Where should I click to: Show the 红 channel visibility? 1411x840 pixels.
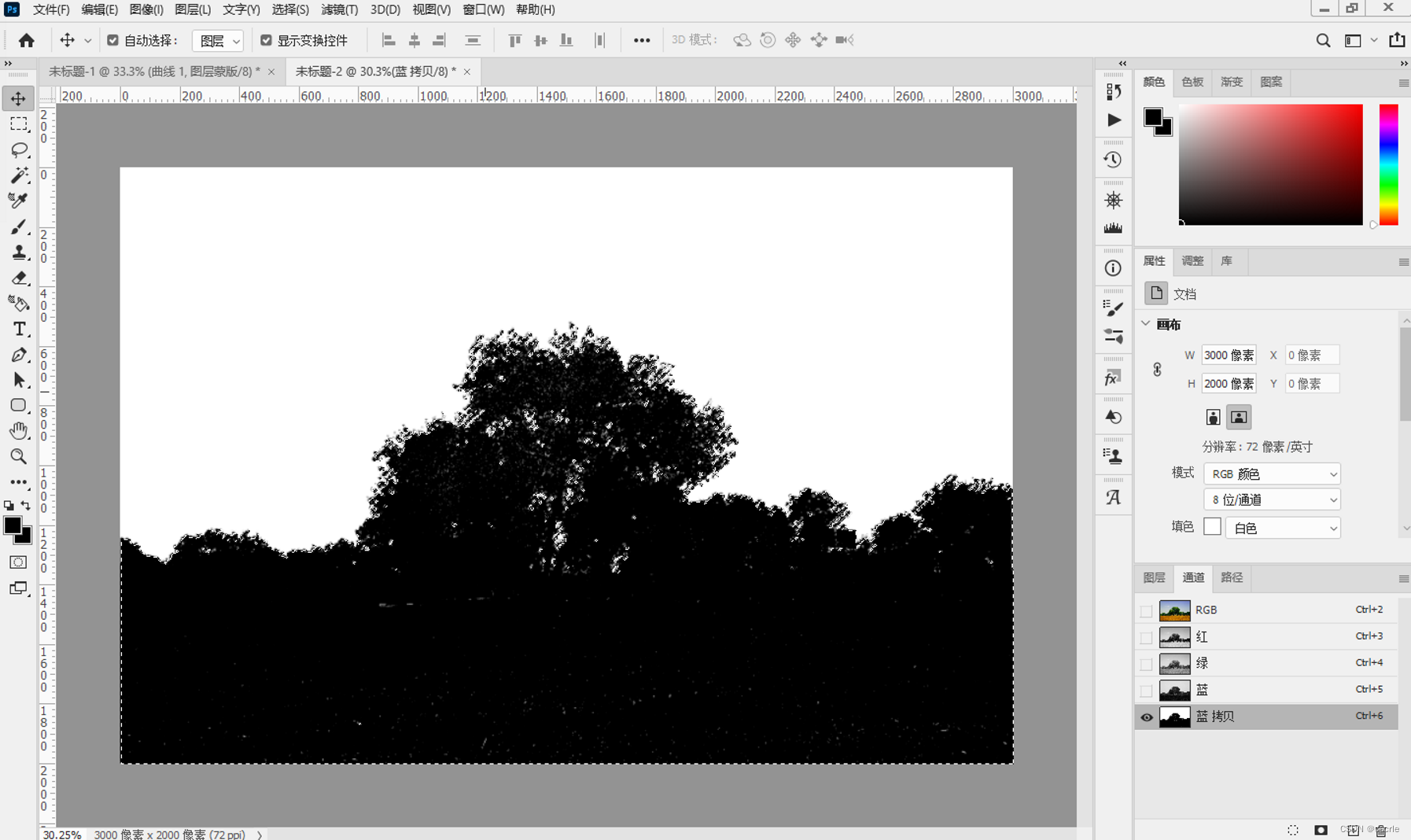1146,637
